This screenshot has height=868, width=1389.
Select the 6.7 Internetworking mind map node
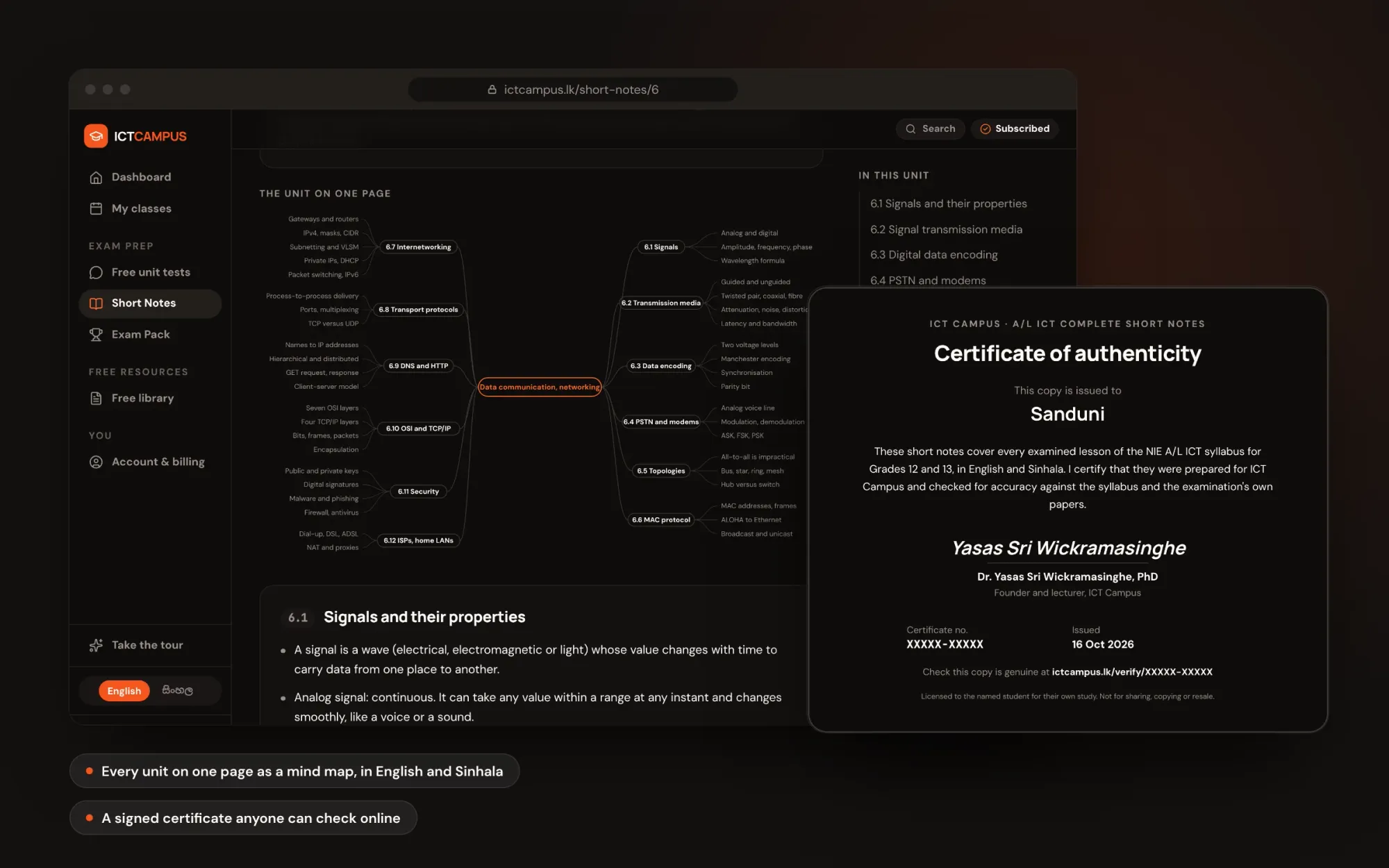tap(418, 247)
